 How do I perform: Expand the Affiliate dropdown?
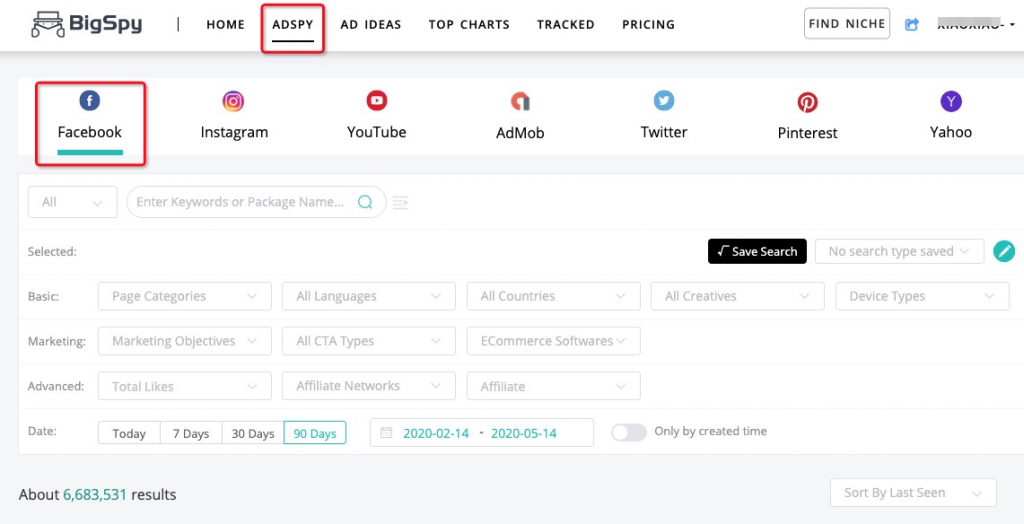coord(554,386)
